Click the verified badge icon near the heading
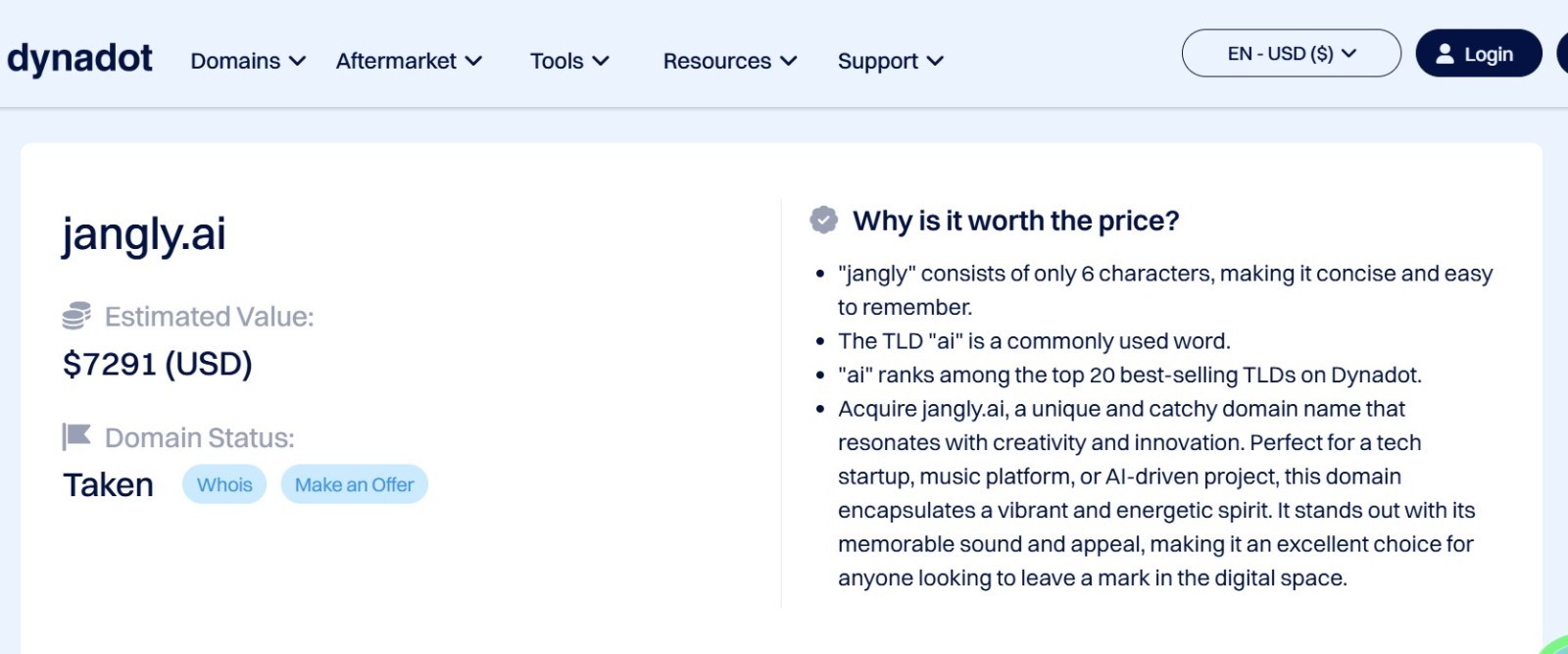The height and width of the screenshot is (654, 1568). (823, 221)
